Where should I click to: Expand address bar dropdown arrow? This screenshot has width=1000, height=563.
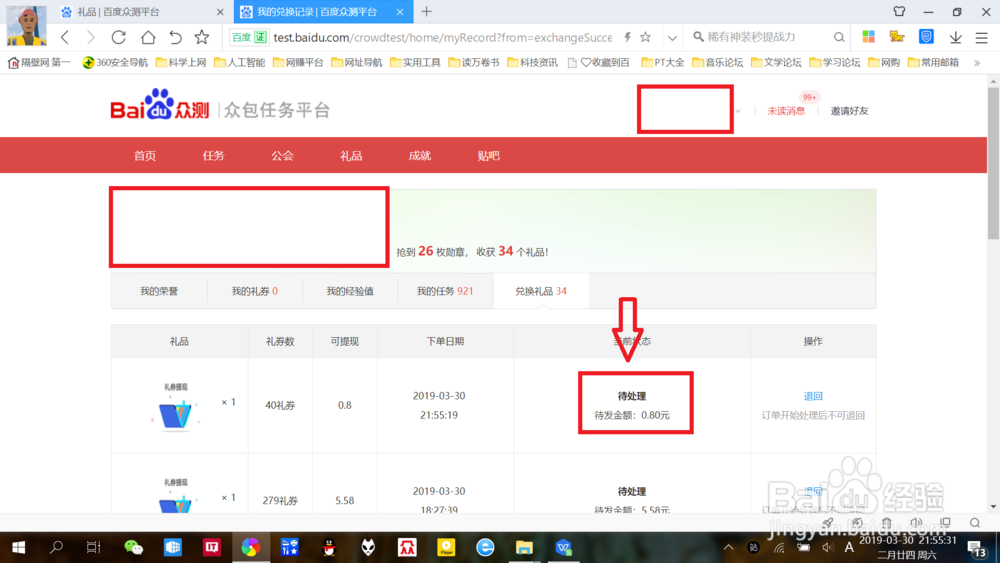click(672, 38)
